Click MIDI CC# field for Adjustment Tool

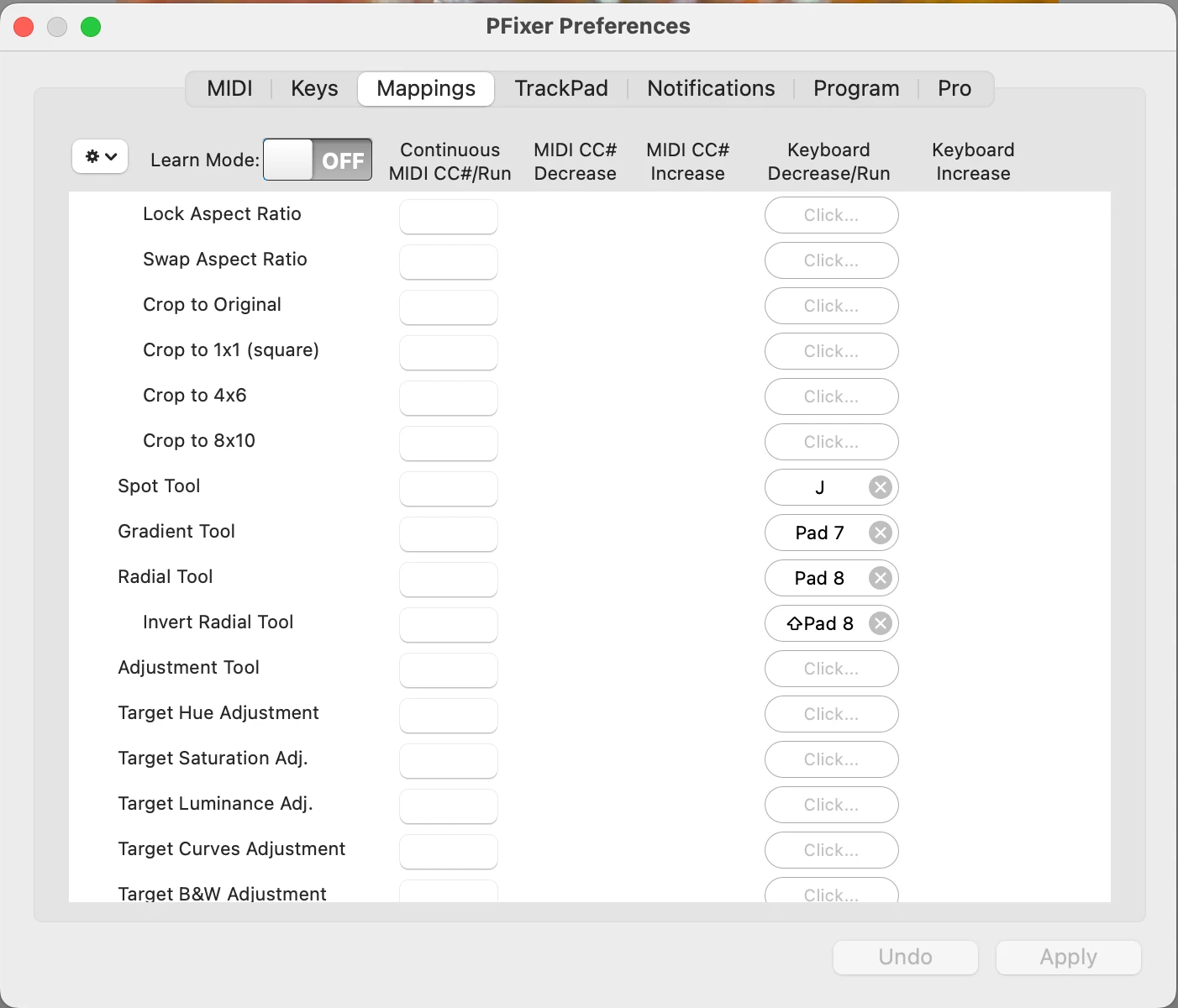point(449,670)
